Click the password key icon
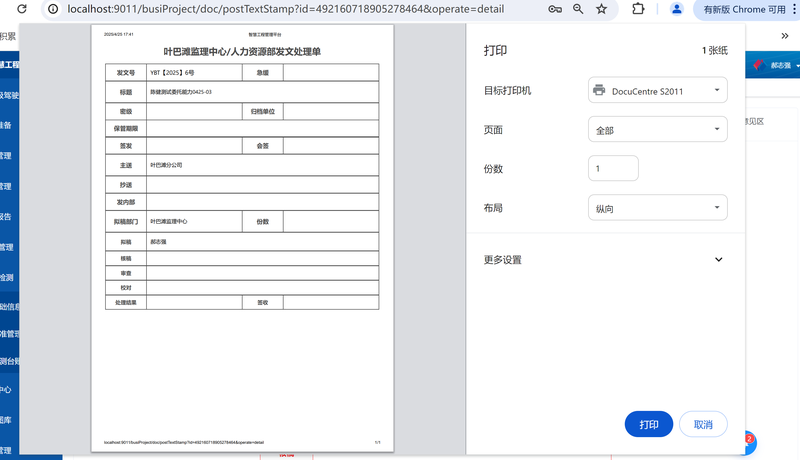The width and height of the screenshot is (800, 460). point(555,9)
